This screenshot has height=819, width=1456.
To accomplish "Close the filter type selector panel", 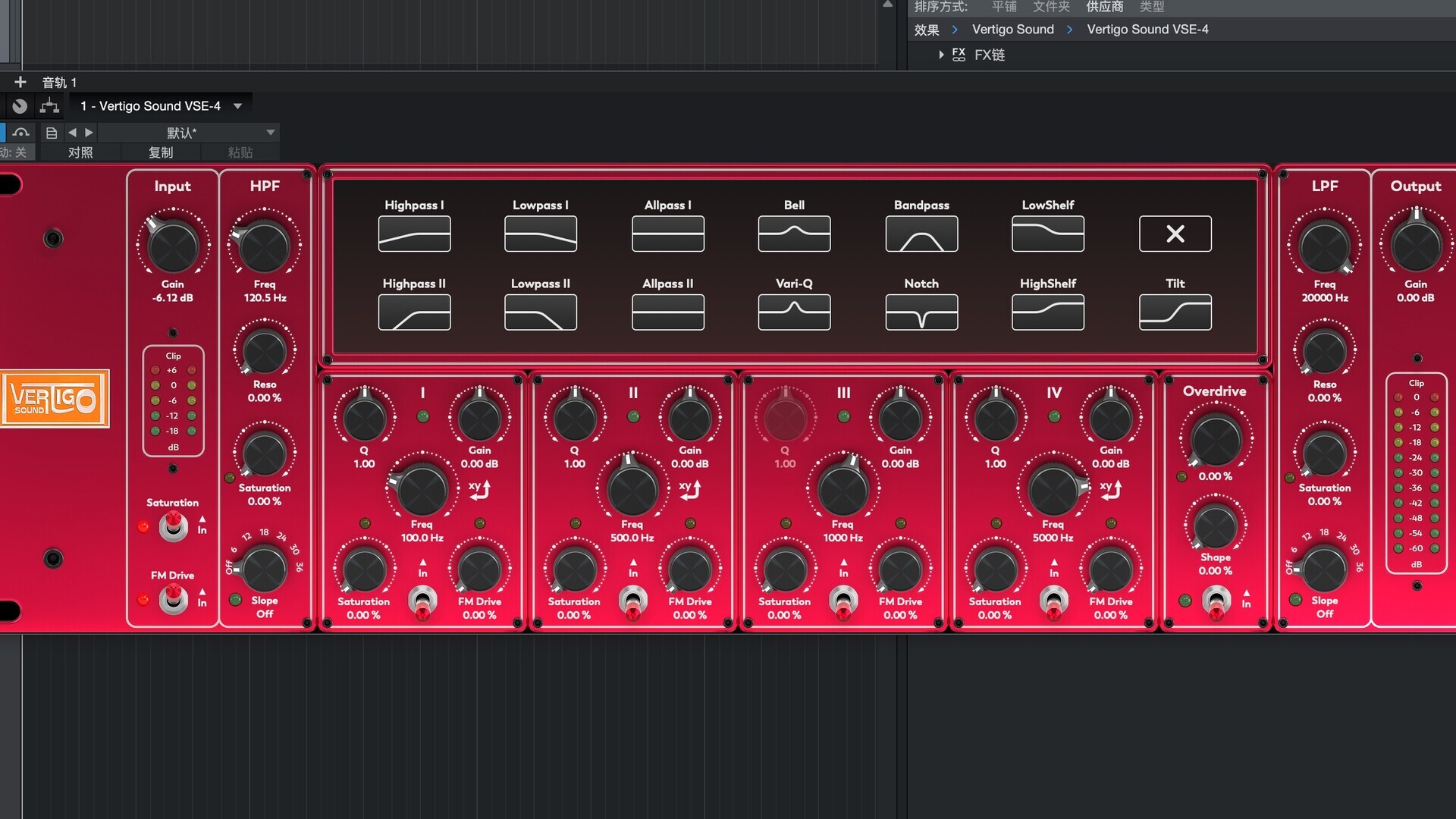I will [1175, 234].
